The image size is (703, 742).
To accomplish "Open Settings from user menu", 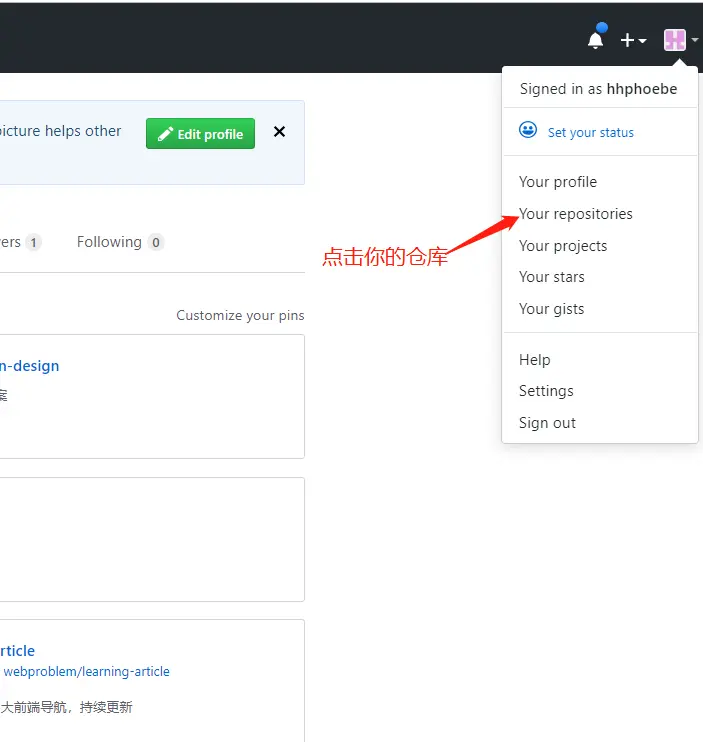I will (546, 391).
